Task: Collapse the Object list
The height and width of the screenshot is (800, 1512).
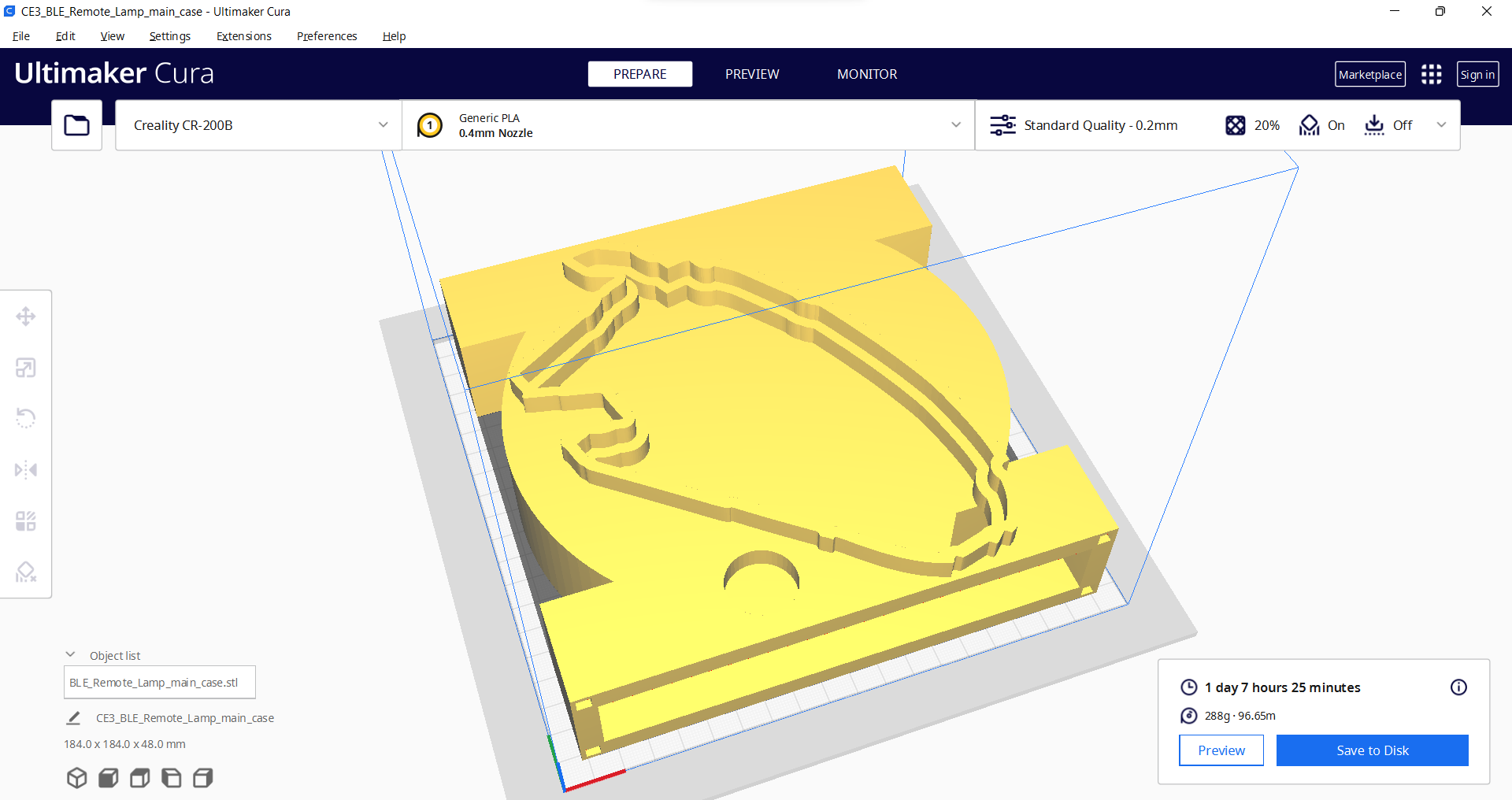Action: [x=70, y=655]
